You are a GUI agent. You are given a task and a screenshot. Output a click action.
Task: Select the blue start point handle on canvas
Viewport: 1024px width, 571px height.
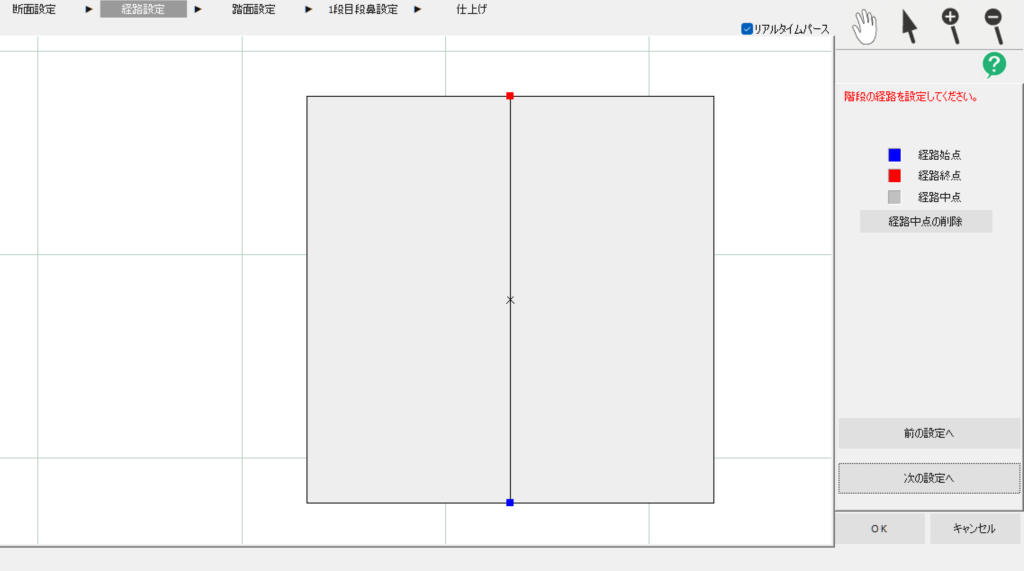click(510, 503)
